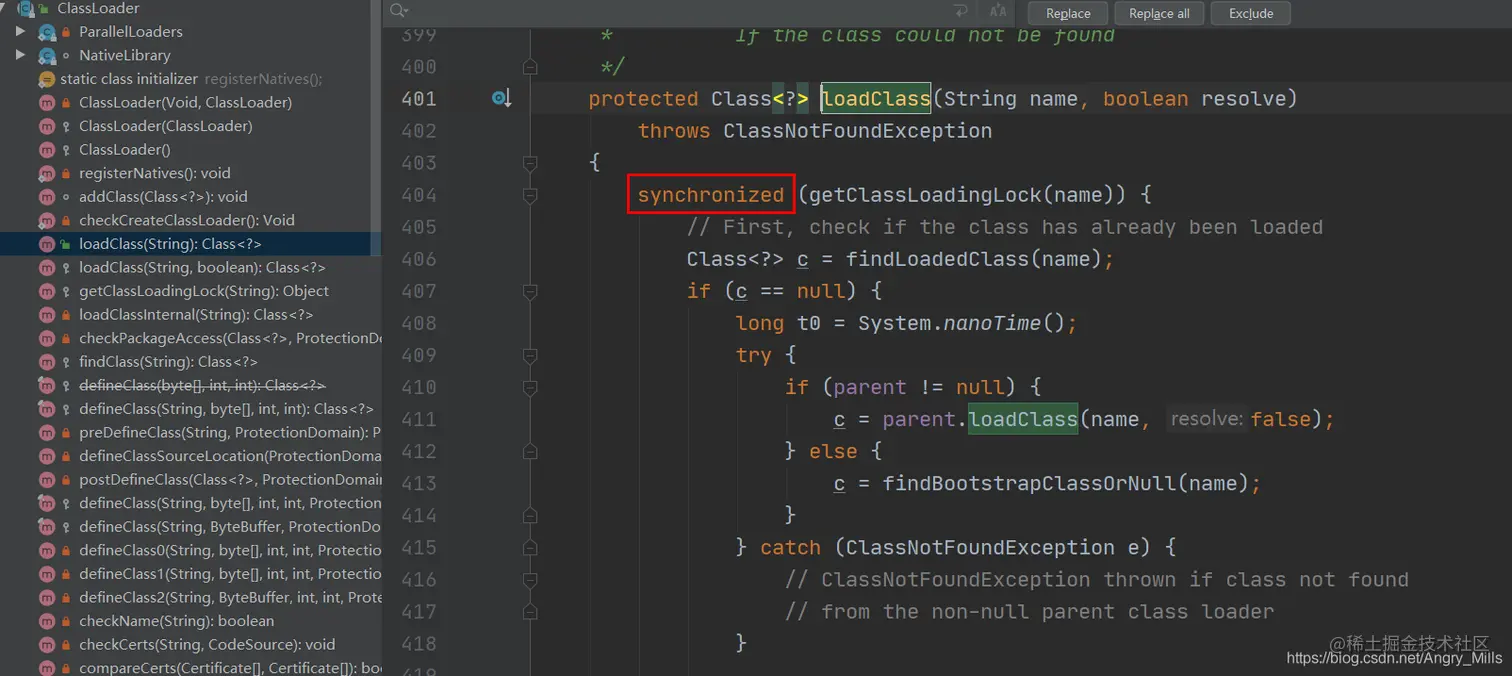Image resolution: width=1512 pixels, height=676 pixels.
Task: Fold the if (parent != null) block on line 410
Action: [530, 387]
